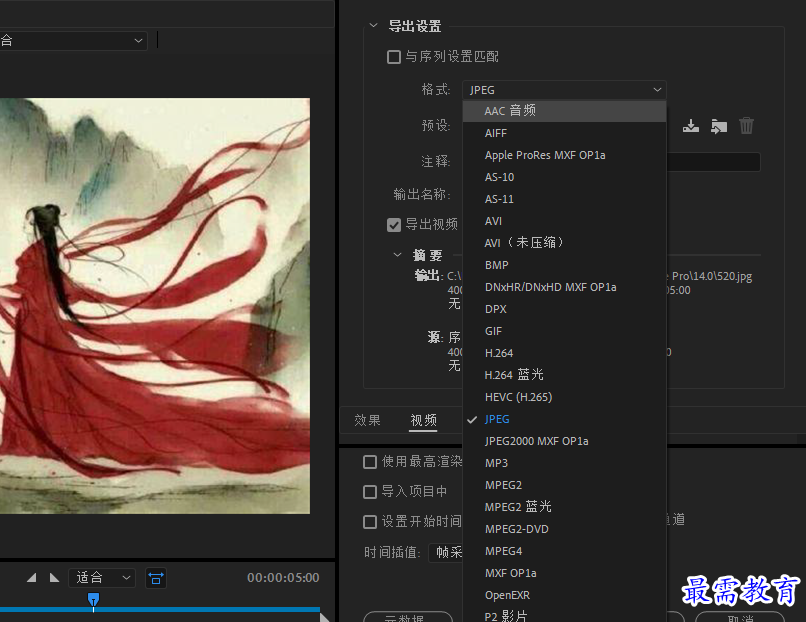Screen dimensions: 806x622
Task: Open the dropdown above the preview
Action: 73,40
